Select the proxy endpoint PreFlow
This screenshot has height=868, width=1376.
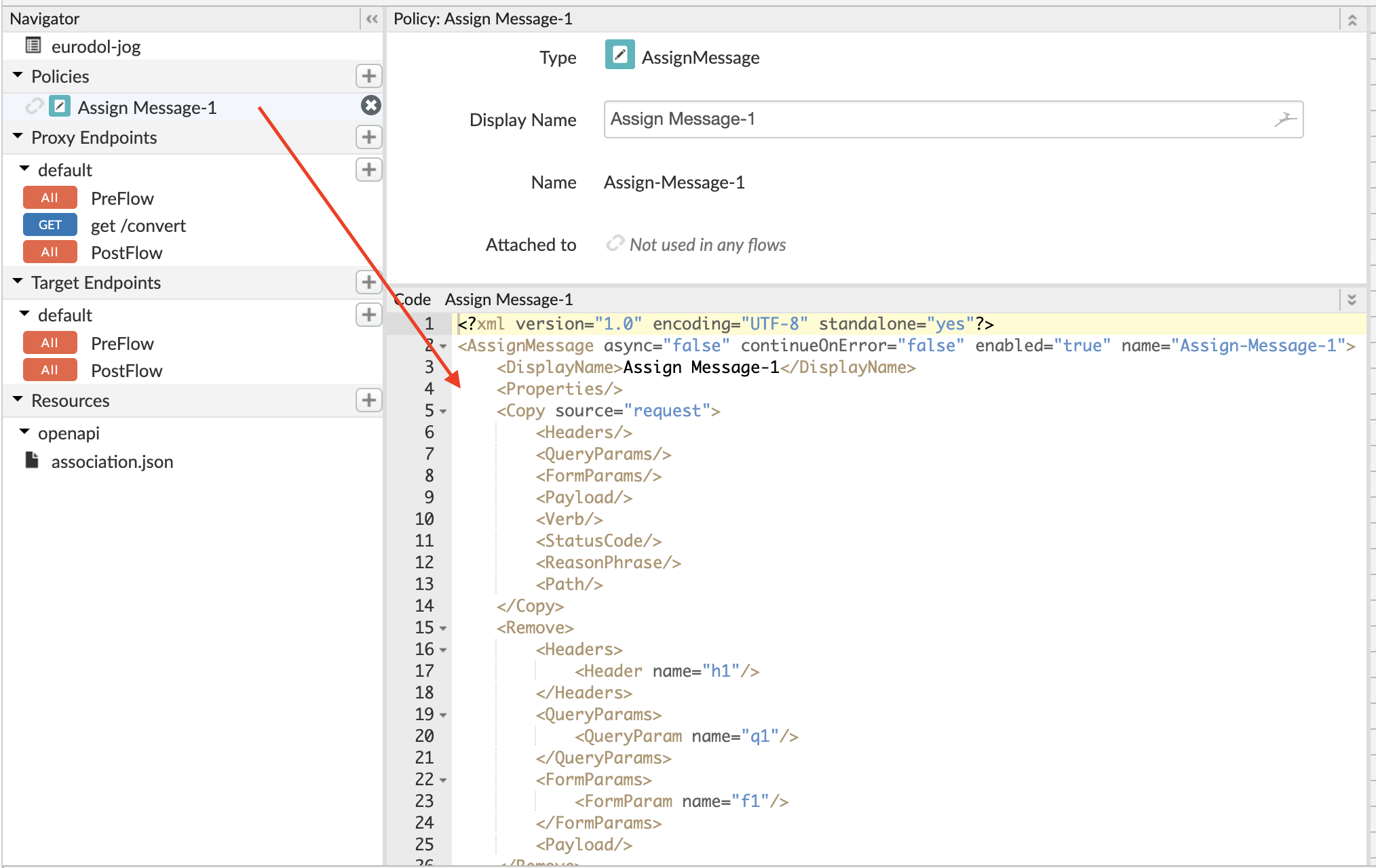pyautogui.click(x=122, y=199)
